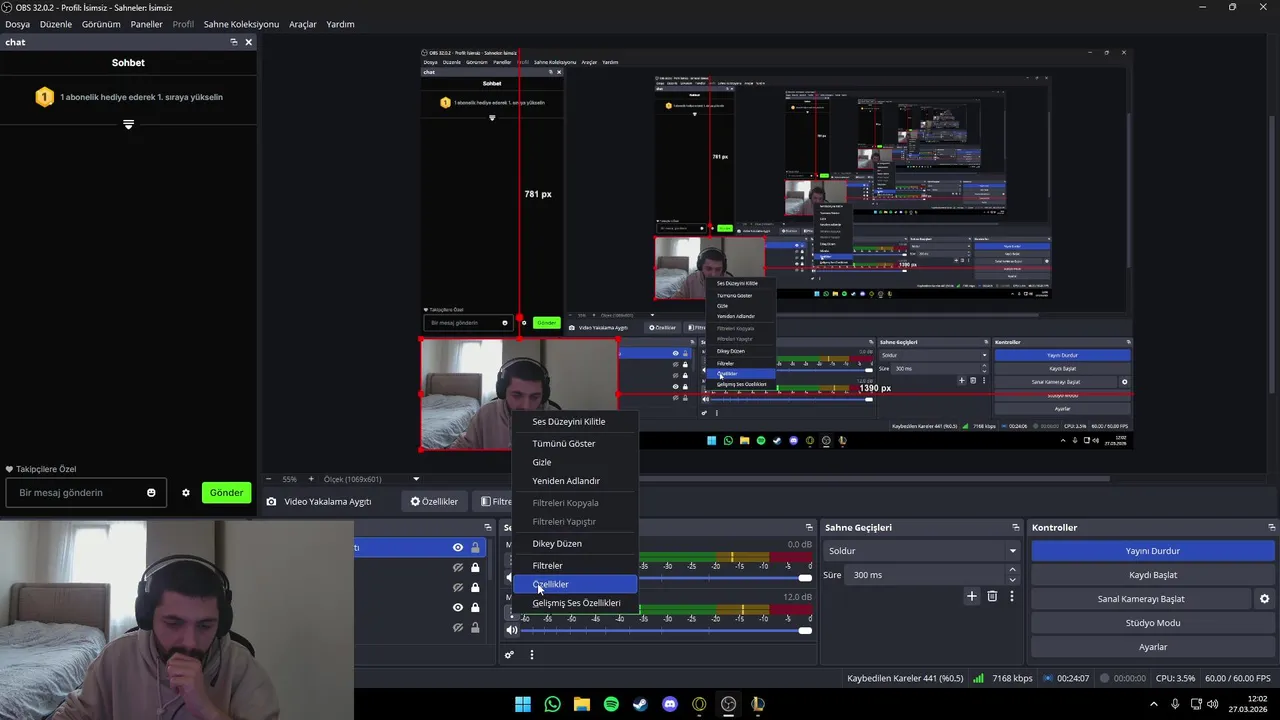The height and width of the screenshot is (720, 1280).
Task: Lock the bottom source in sources list
Action: coord(475,627)
